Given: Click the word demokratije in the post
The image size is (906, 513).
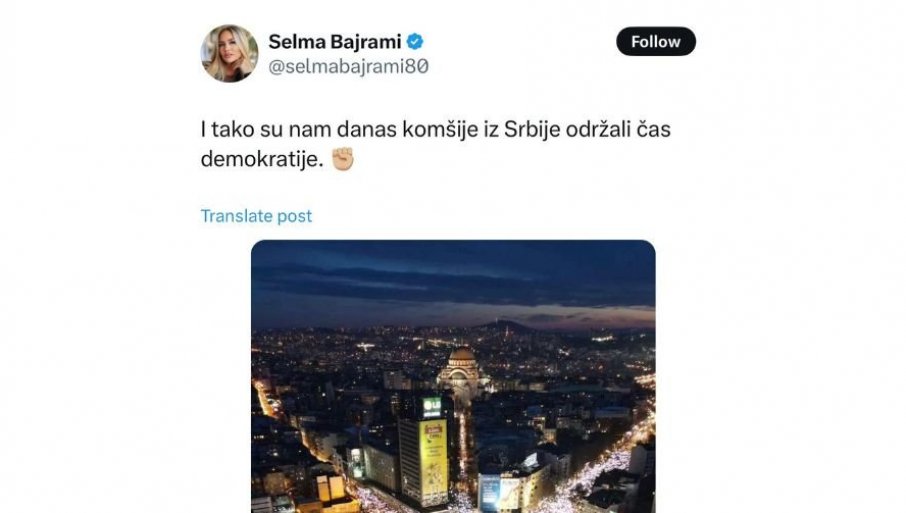Looking at the screenshot, I should pyautogui.click(x=262, y=159).
